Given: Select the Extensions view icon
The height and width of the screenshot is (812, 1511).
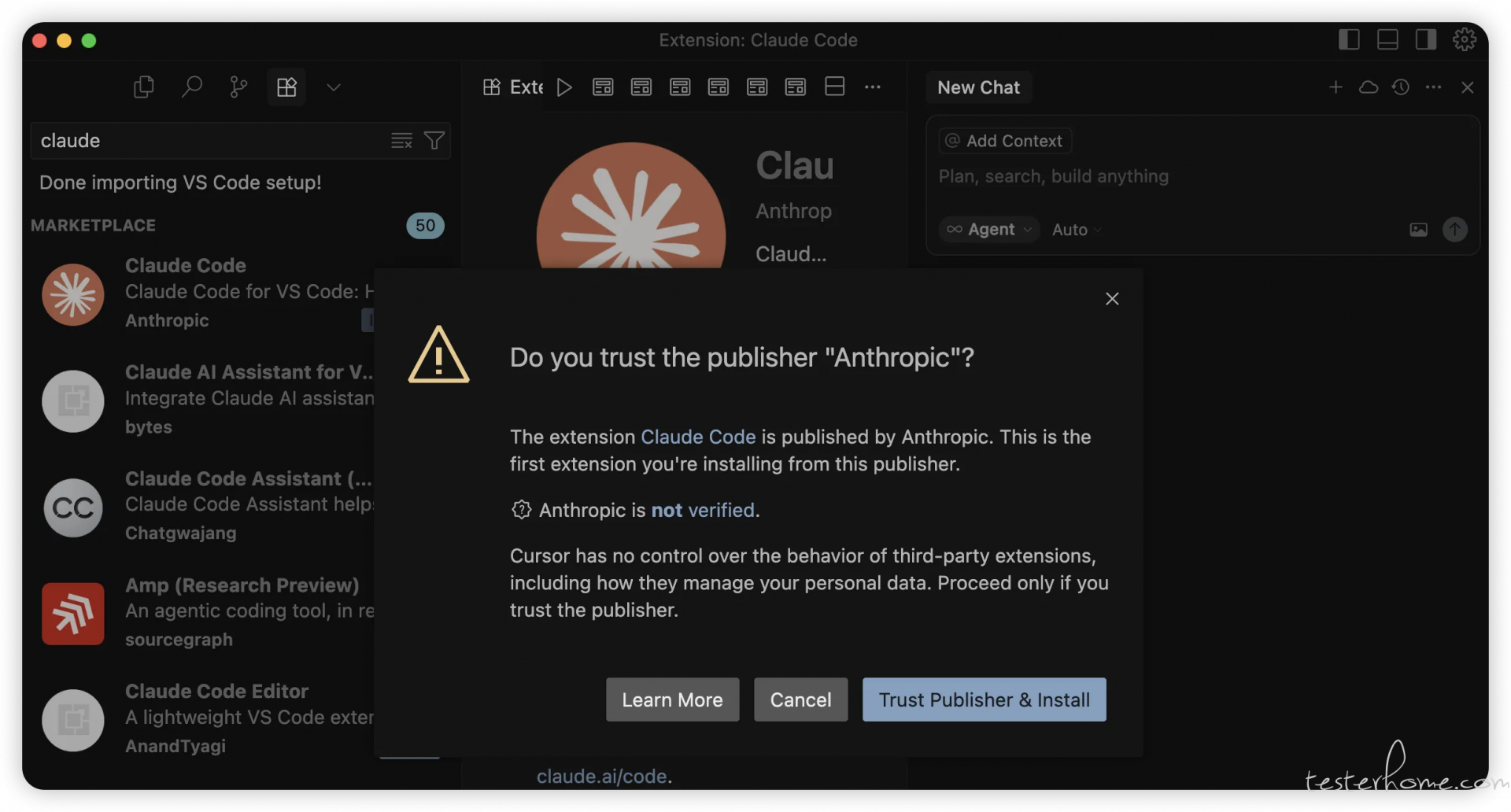Looking at the screenshot, I should pos(286,87).
